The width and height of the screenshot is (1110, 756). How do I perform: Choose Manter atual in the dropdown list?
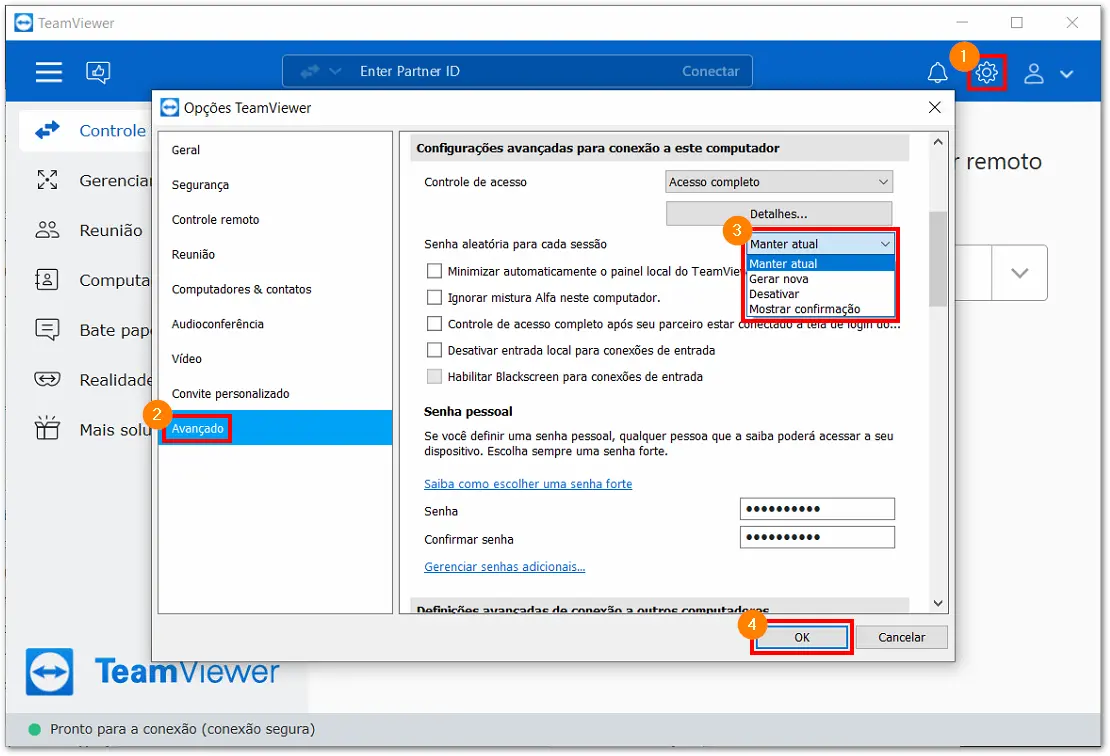[x=820, y=263]
